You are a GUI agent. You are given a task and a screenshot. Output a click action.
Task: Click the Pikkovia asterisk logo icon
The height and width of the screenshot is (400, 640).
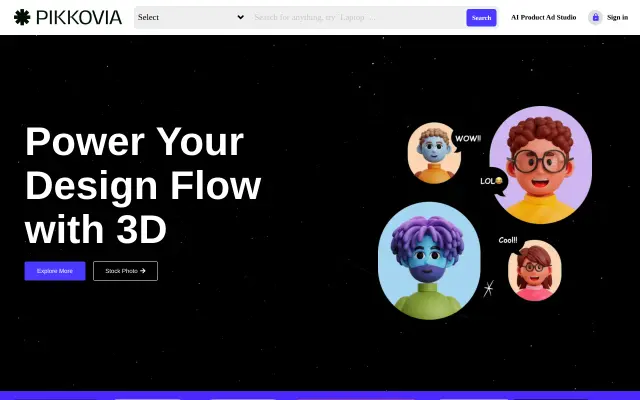point(22,17)
